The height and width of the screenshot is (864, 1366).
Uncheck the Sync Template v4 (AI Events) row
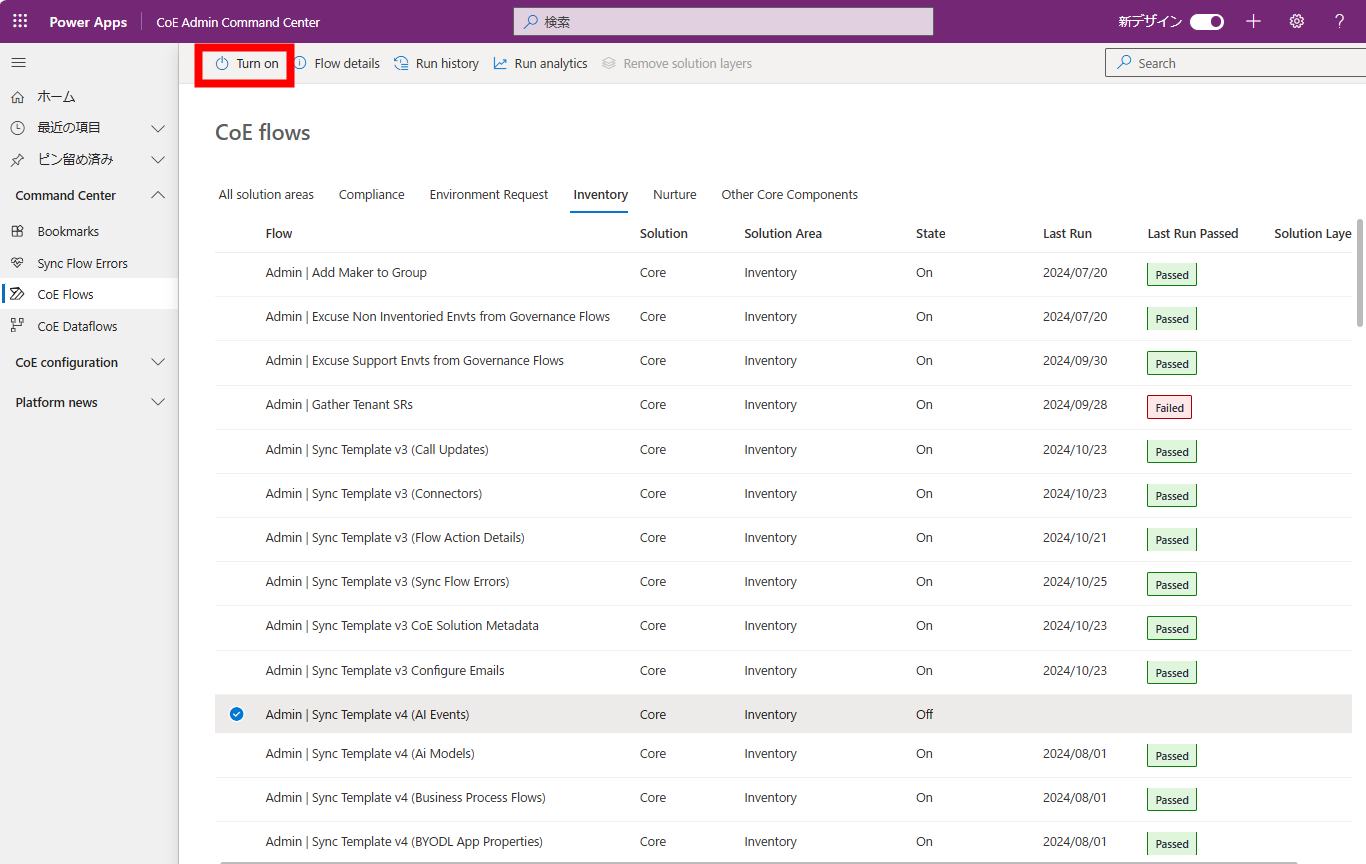[x=236, y=714]
